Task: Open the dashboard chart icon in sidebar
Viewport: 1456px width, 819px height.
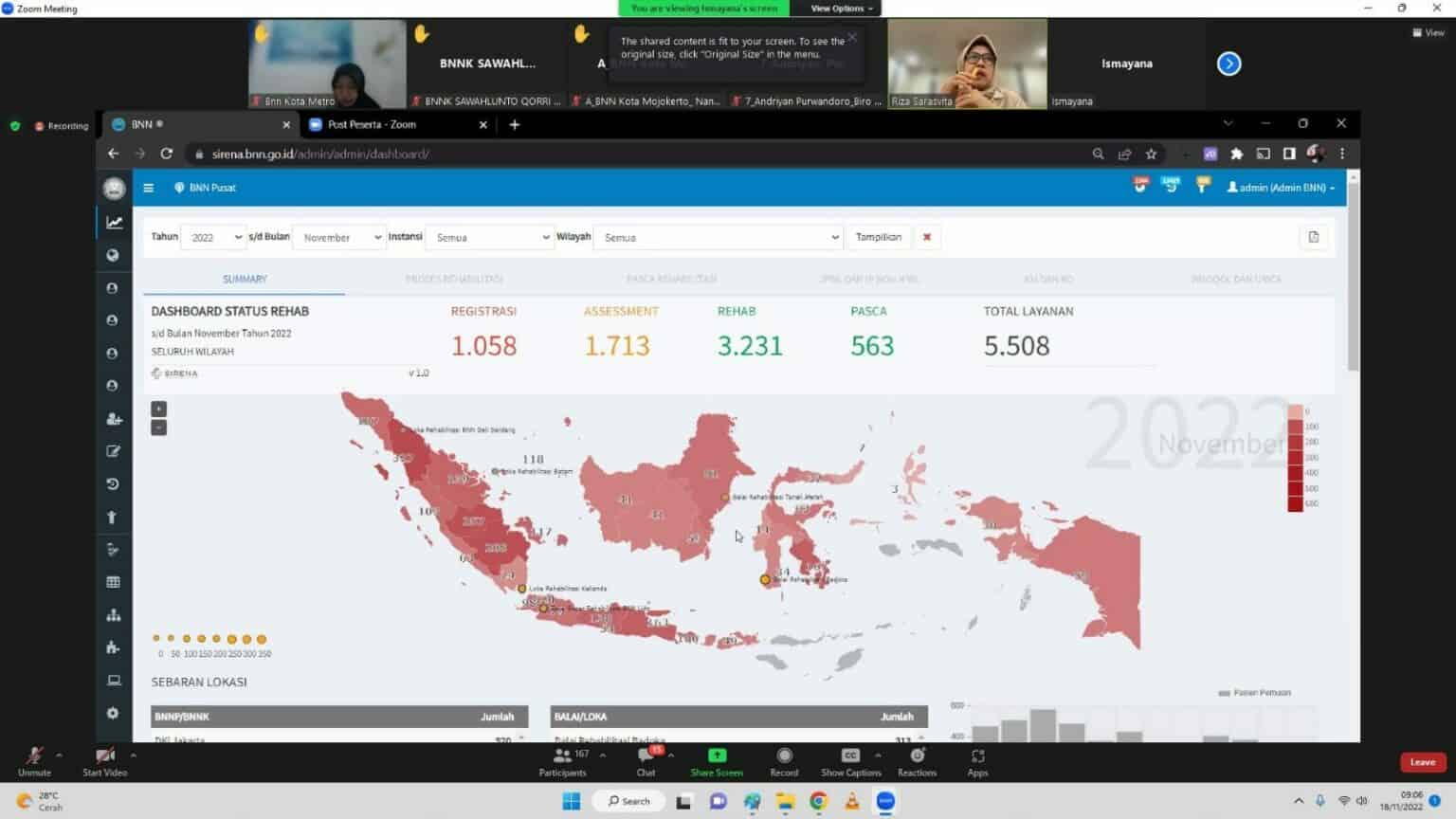Action: pos(114,223)
